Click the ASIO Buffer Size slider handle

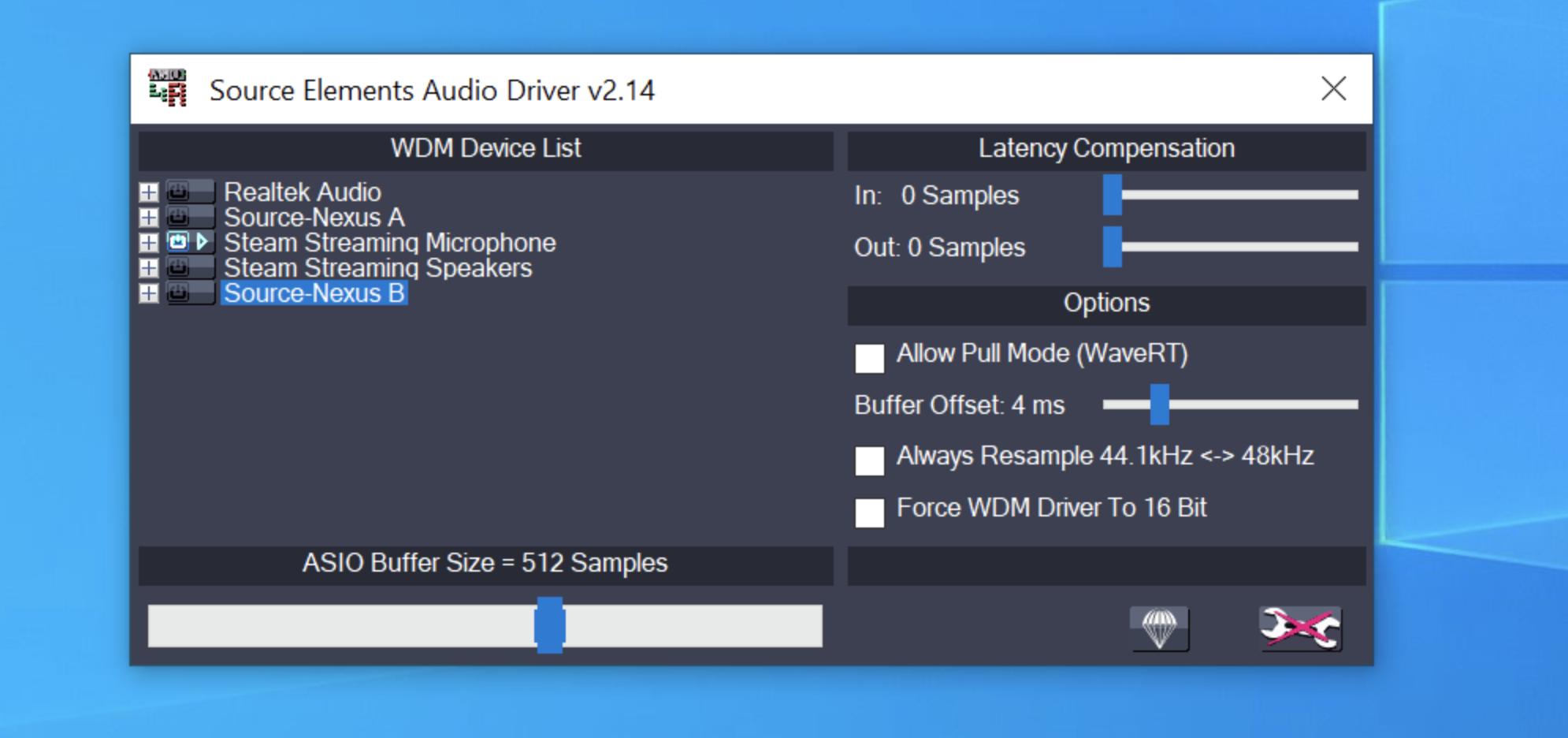click(549, 625)
